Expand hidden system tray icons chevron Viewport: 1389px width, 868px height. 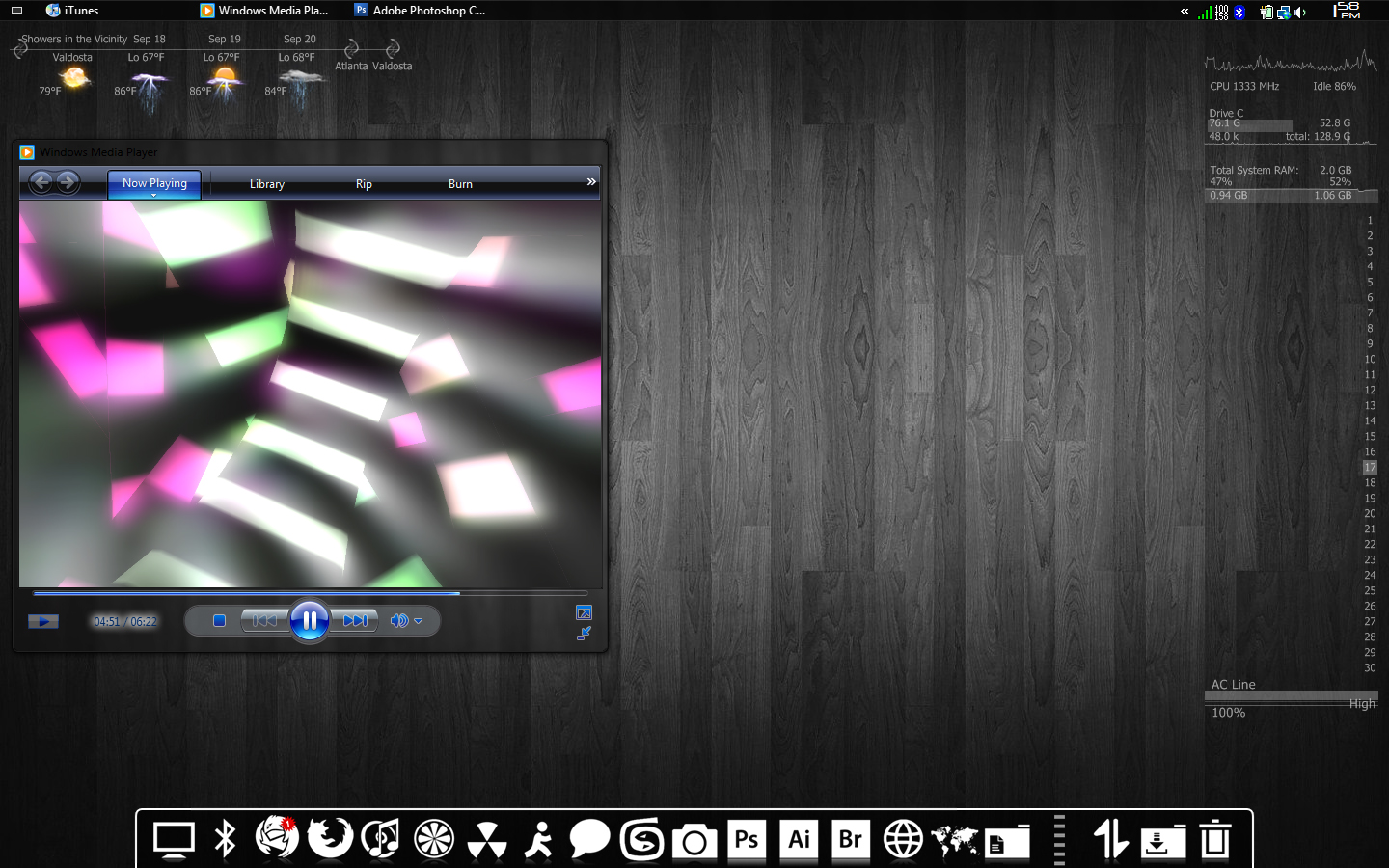pos(1185,12)
